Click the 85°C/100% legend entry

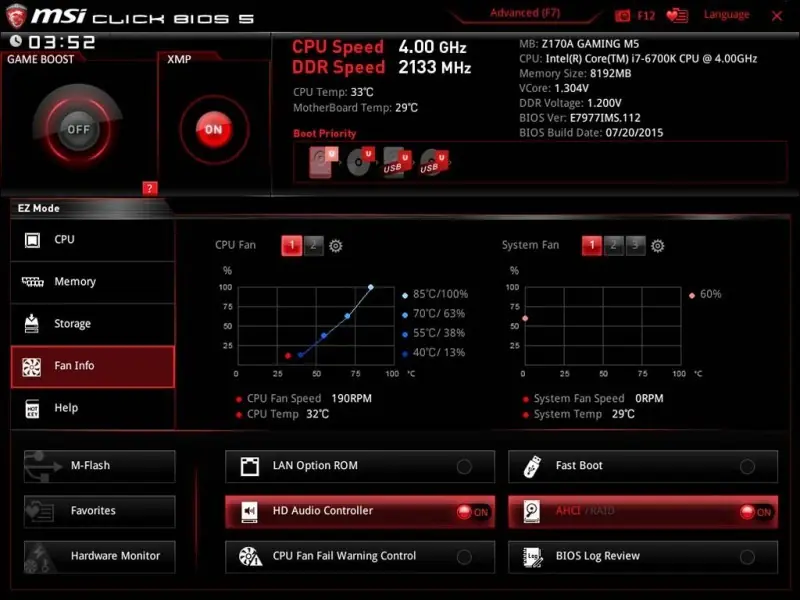[x=435, y=294]
